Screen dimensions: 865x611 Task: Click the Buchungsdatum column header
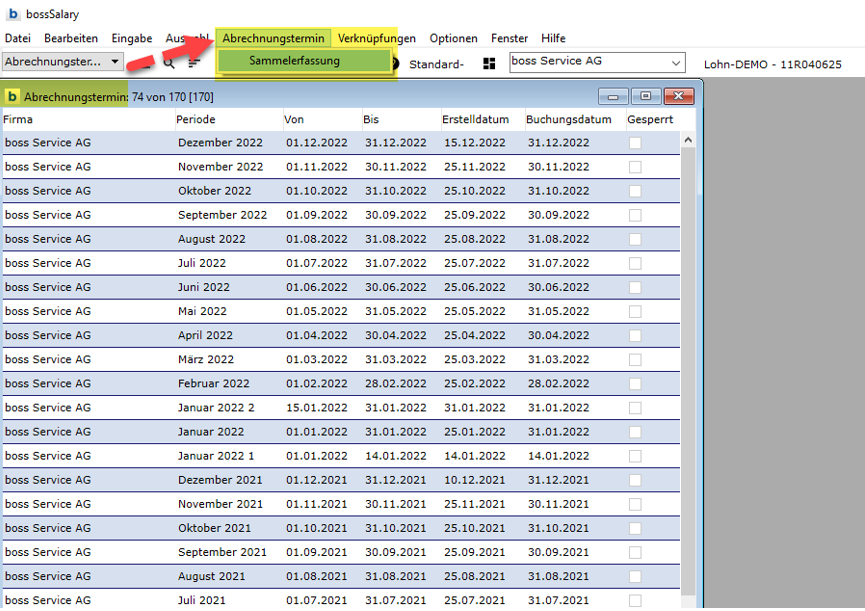point(568,119)
